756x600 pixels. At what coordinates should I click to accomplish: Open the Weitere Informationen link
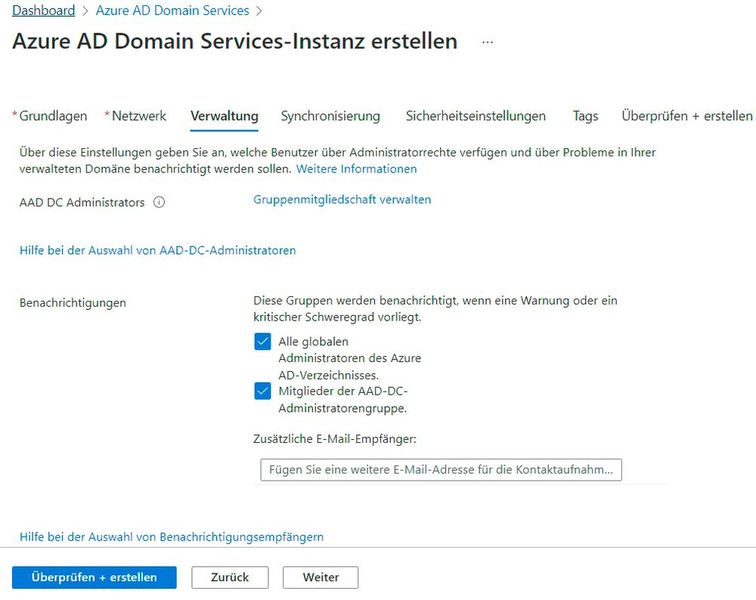tap(356, 169)
